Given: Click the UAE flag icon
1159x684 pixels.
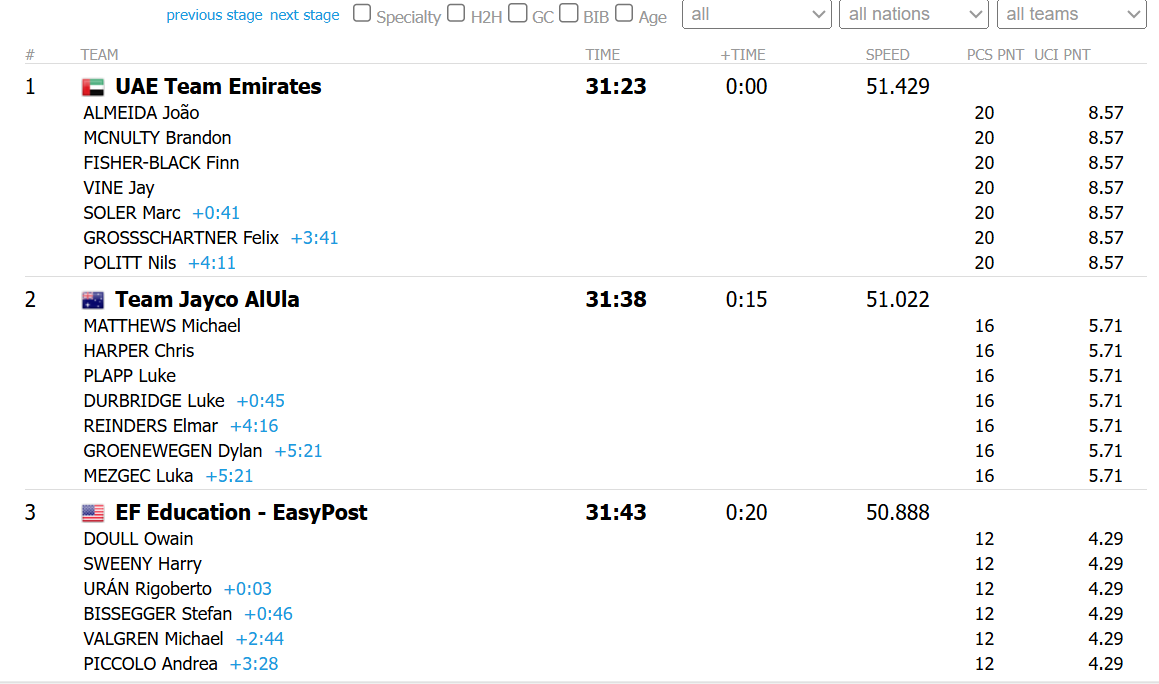Looking at the screenshot, I should 93,87.
